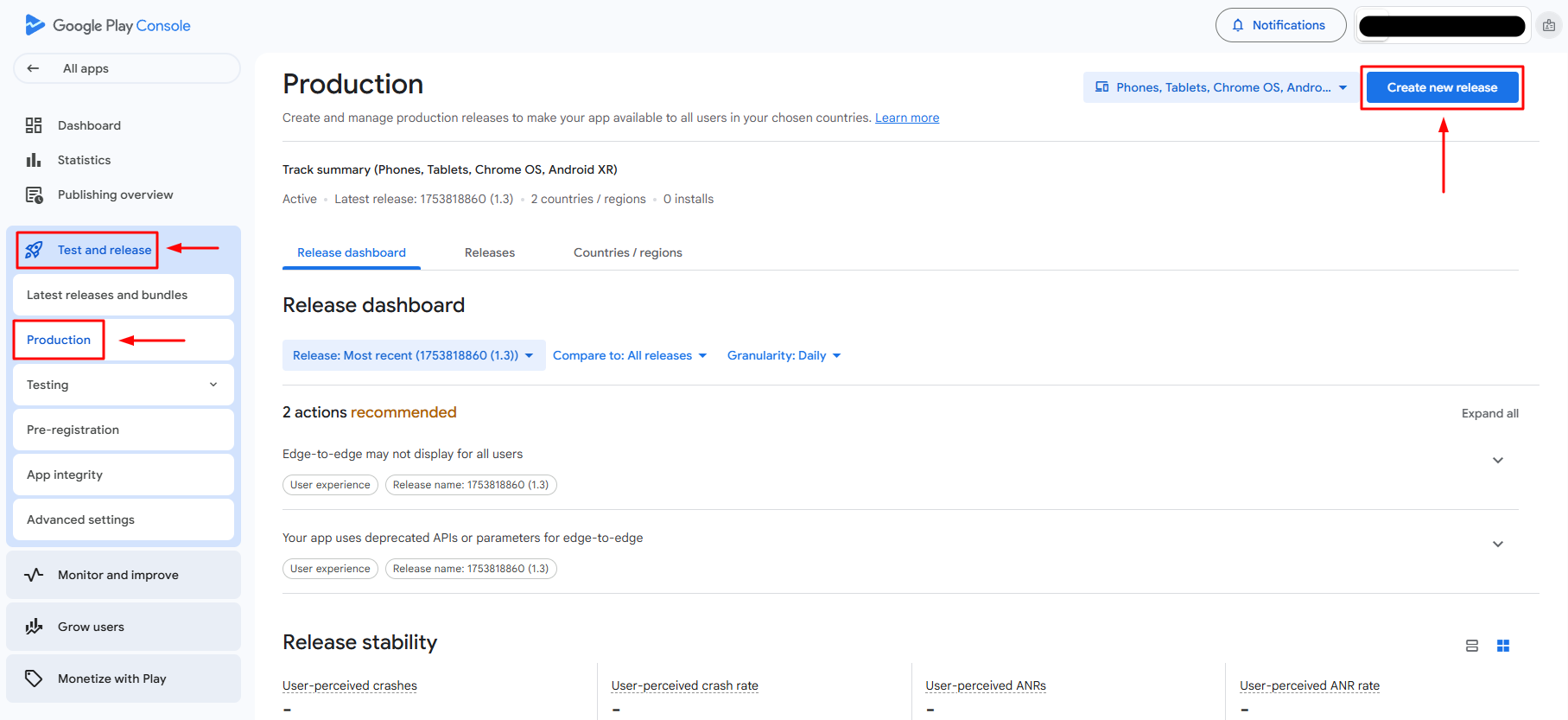Expand the Testing section in sidebar

[124, 385]
